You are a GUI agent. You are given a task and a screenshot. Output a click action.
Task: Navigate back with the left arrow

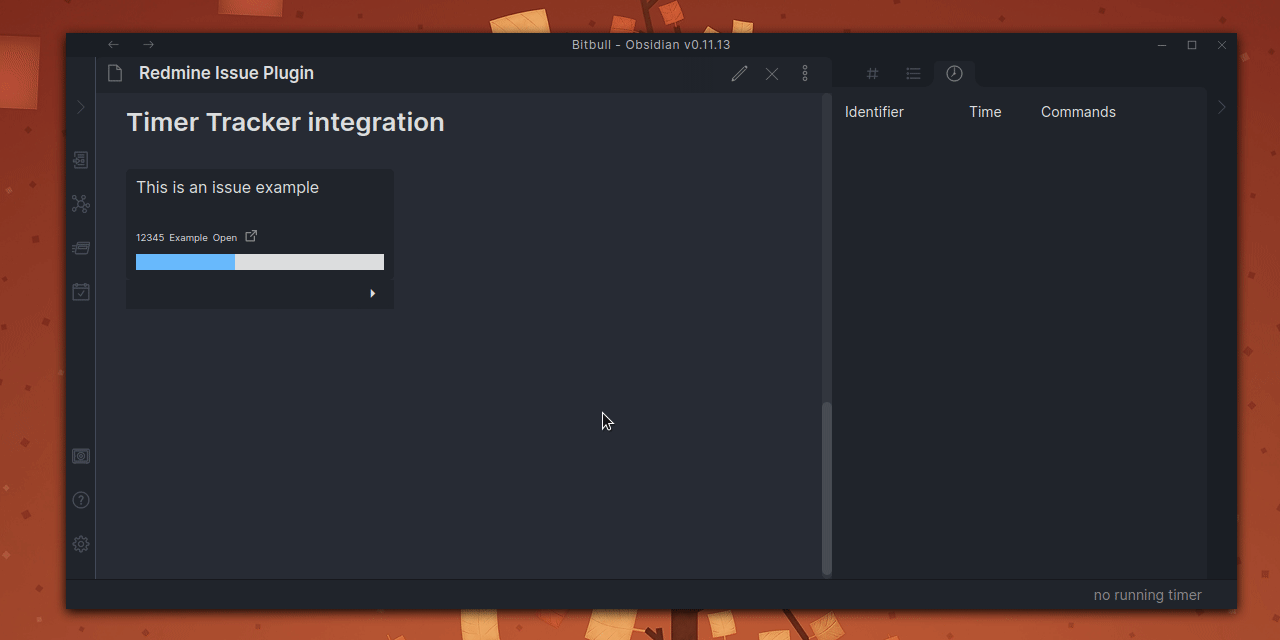tap(113, 44)
